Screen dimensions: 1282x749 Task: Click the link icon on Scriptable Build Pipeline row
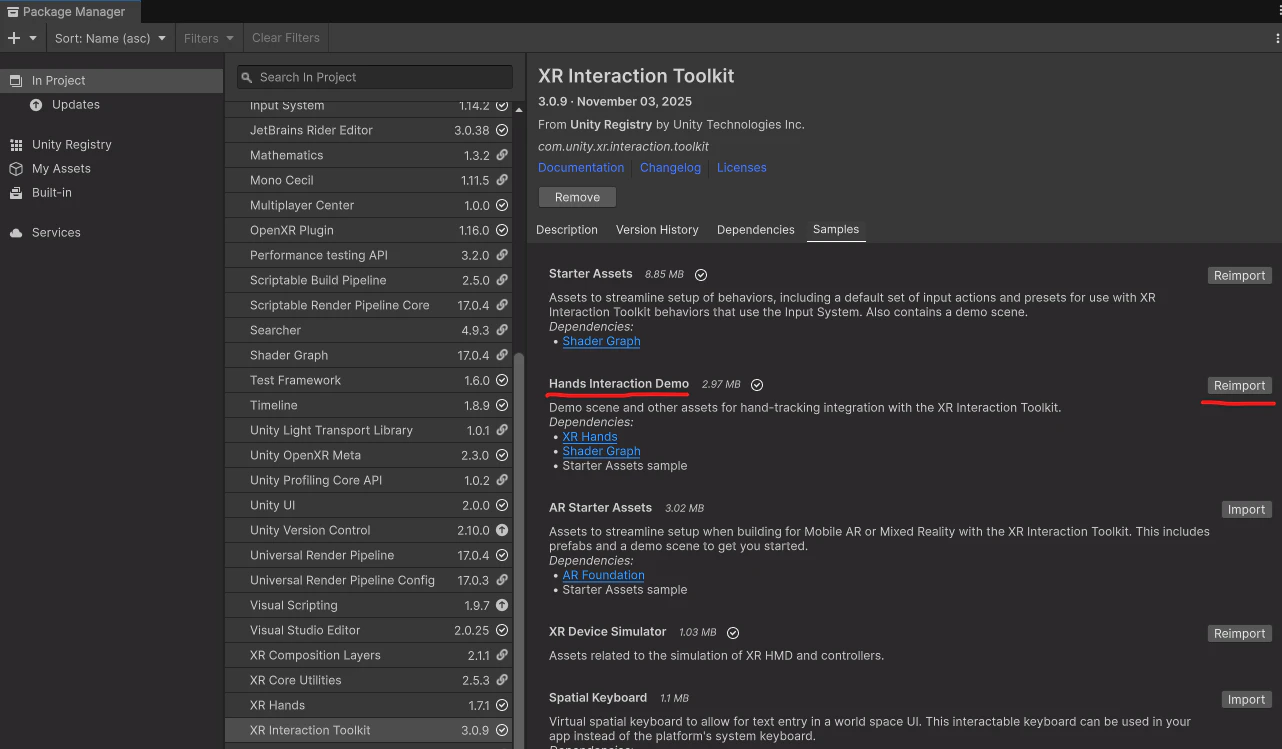[502, 280]
